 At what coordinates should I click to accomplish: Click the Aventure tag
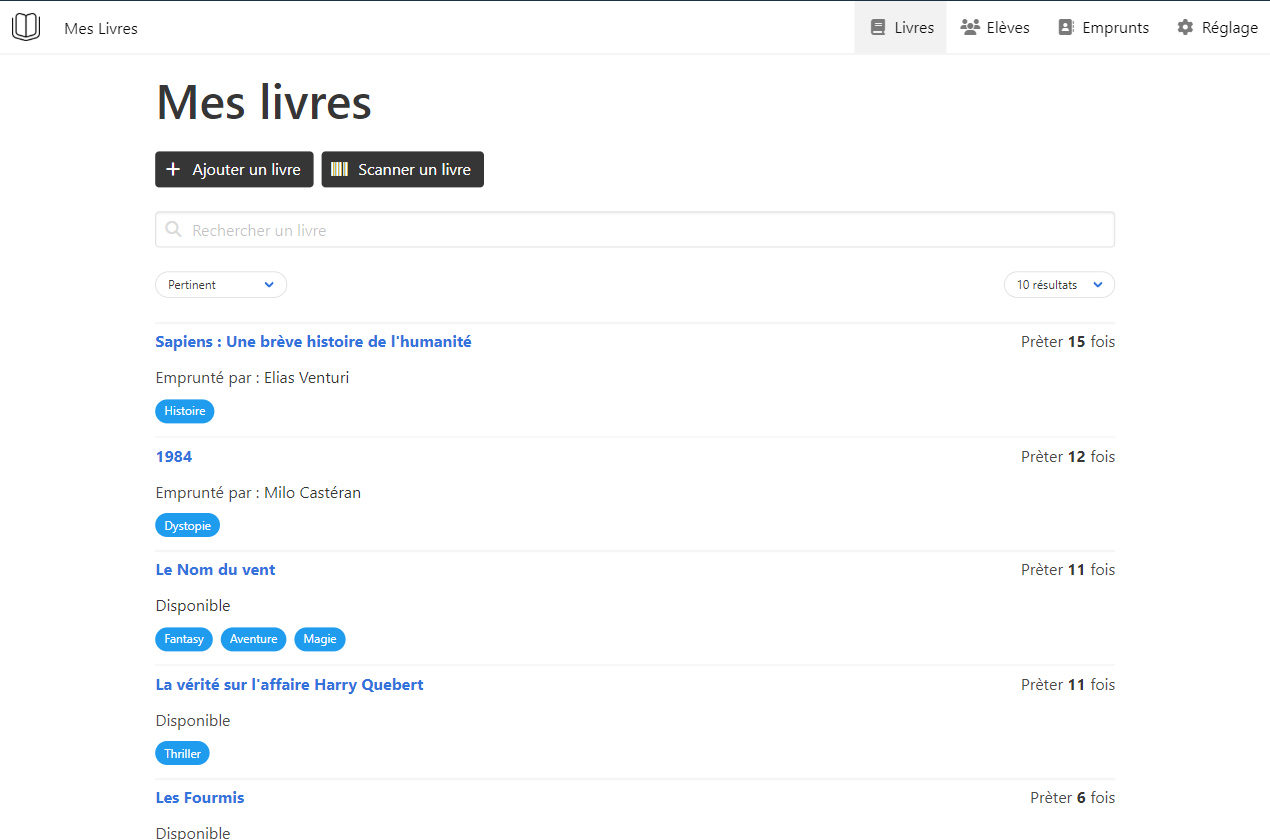(x=253, y=639)
